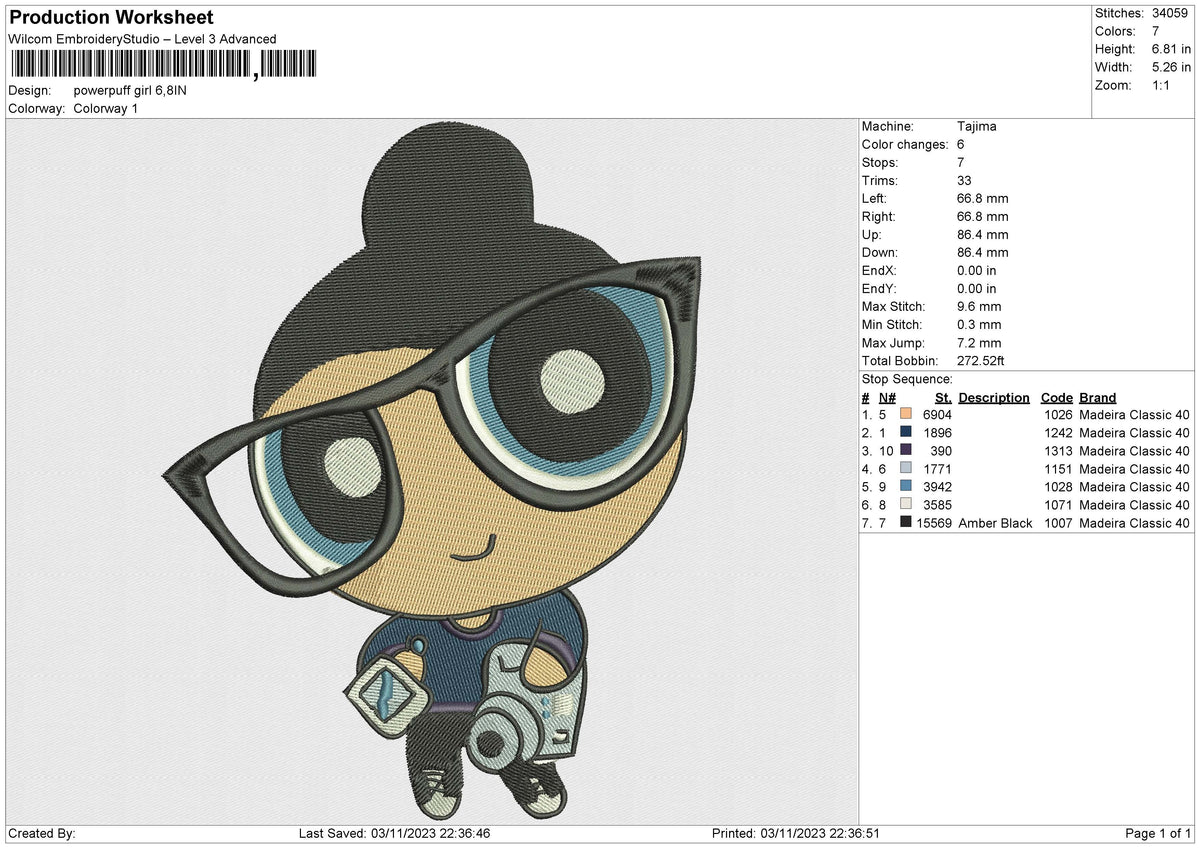Click thread code 1071
This screenshot has height=848, width=1200.
(x=1057, y=505)
